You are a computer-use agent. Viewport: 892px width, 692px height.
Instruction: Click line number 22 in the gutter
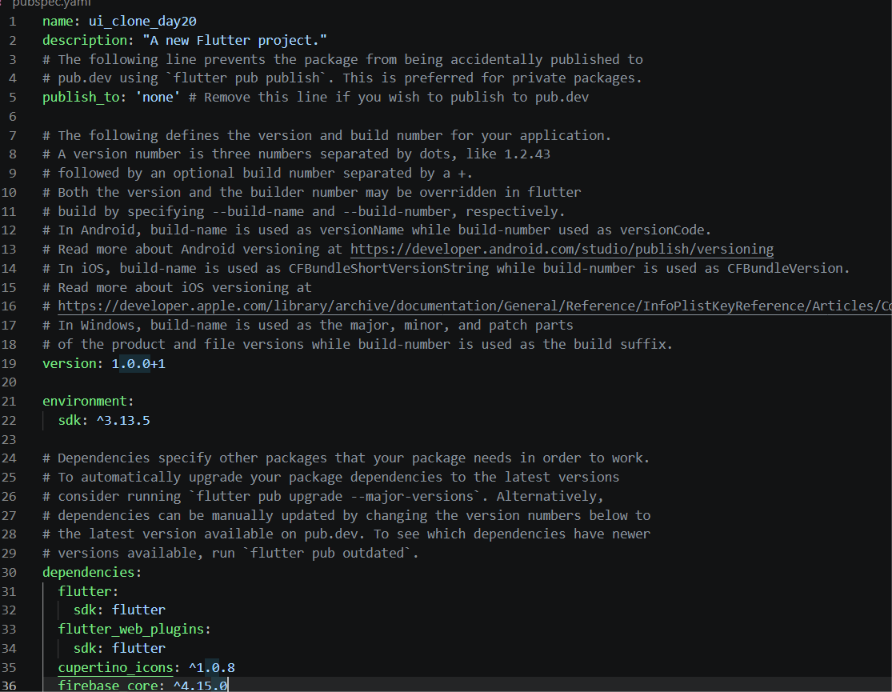pos(9,421)
